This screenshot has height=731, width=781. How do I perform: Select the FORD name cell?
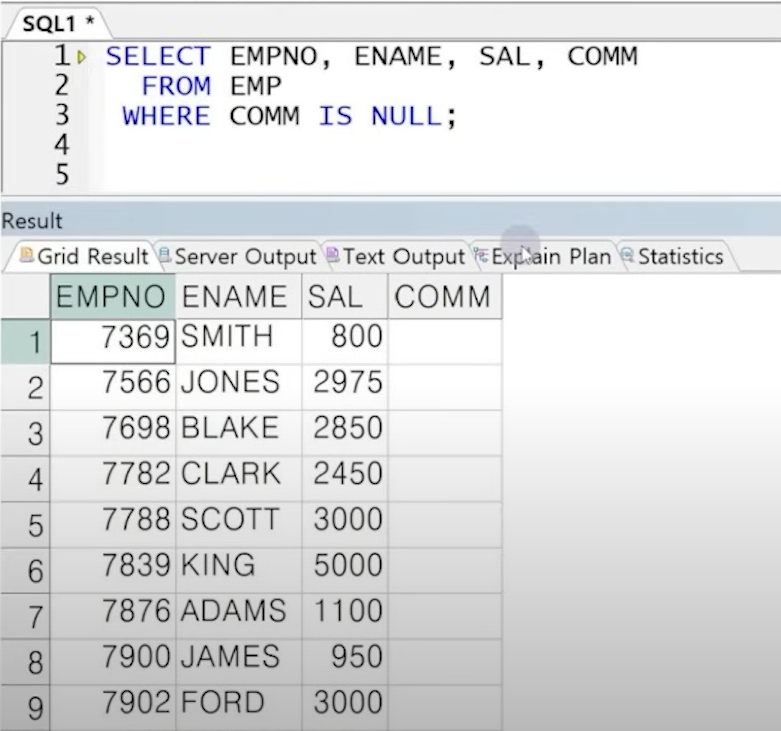coord(239,708)
